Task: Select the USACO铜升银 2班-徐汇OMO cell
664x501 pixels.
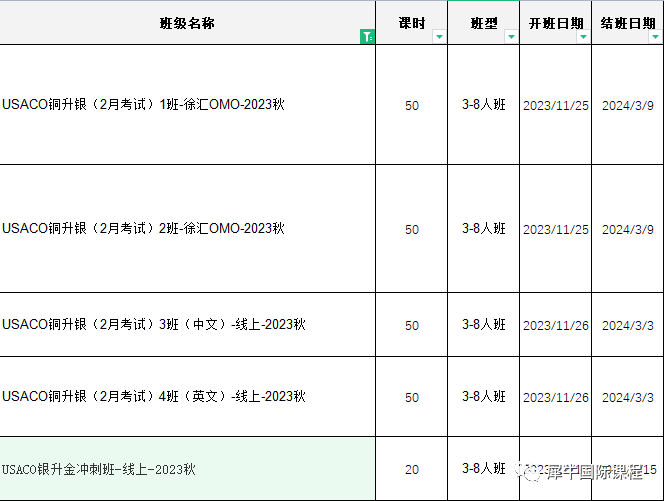Action: coord(143,229)
